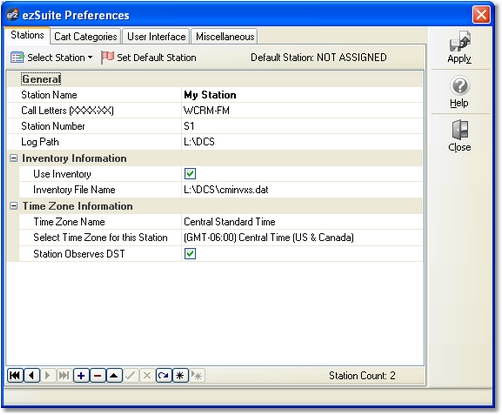Screen dimensions: 502x415
Task: Click Select Time Zone for this Station label
Action: coord(100,238)
